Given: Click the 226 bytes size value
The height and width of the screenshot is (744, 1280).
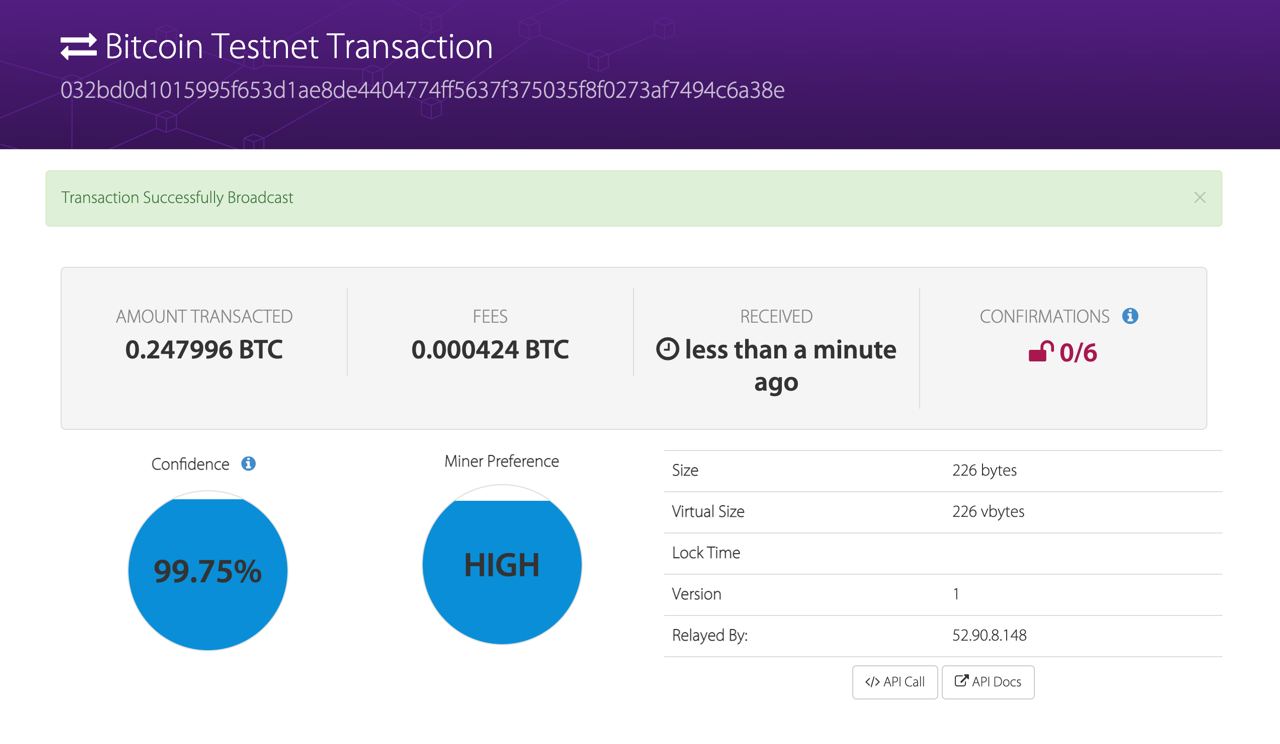Looking at the screenshot, I should coord(984,471).
